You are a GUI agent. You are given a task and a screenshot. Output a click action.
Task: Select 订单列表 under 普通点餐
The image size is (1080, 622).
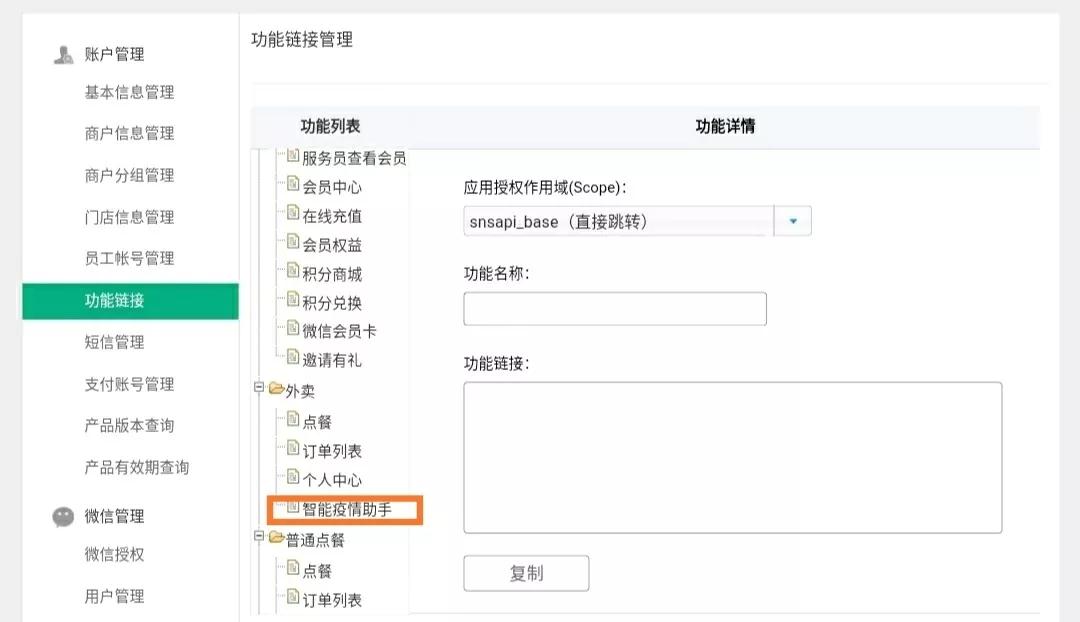(x=332, y=601)
